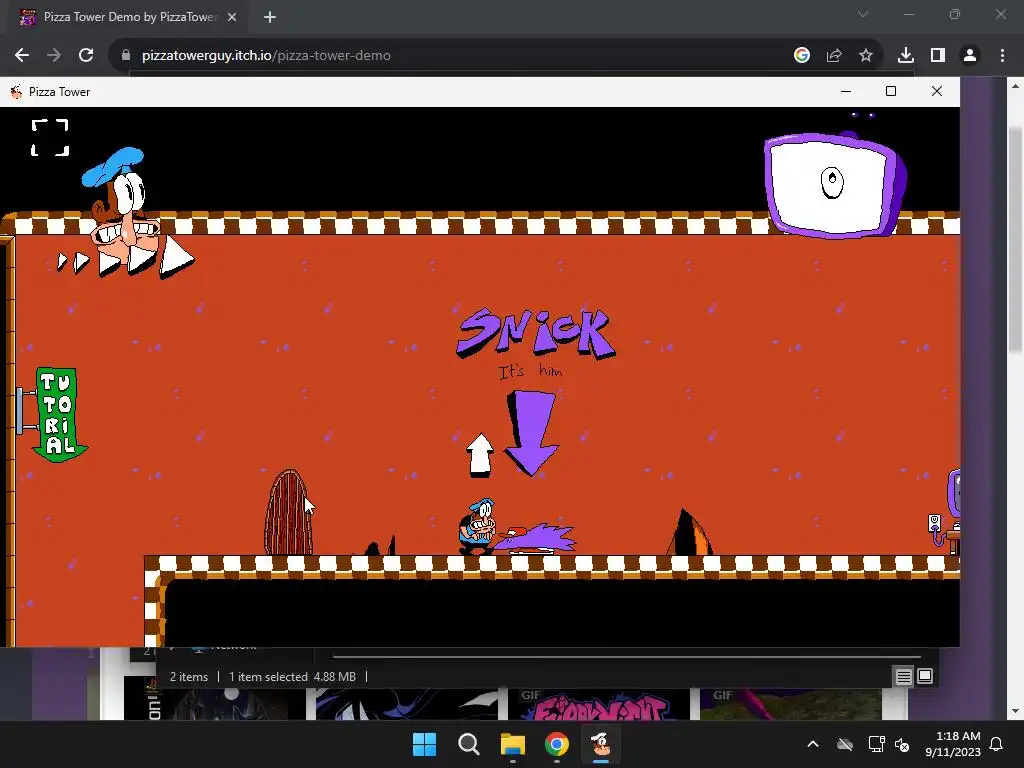The image size is (1024, 768).
Task: Reload the itch.io page
Action: (x=86, y=56)
